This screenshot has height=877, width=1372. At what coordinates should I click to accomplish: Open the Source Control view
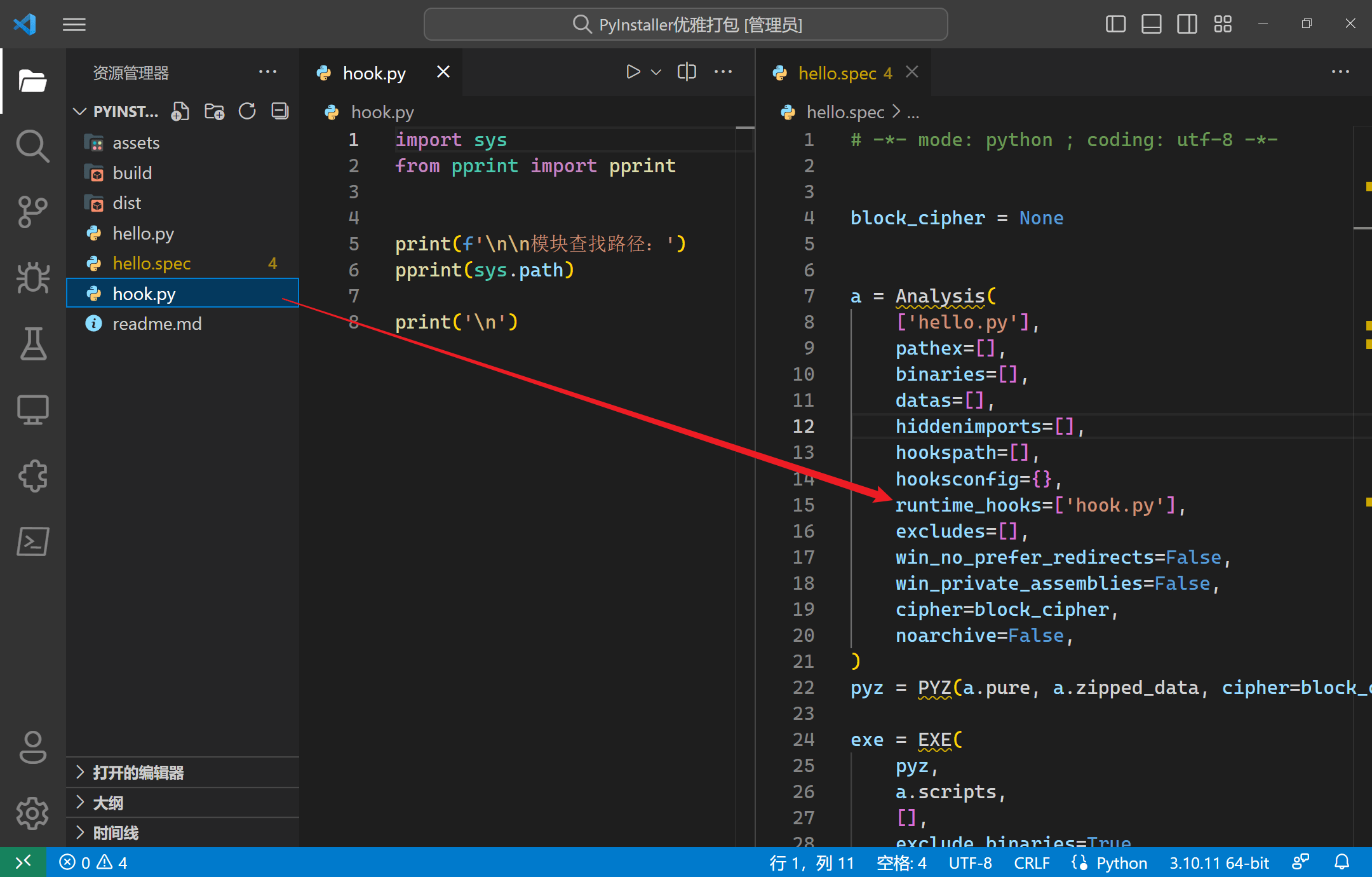coord(32,212)
